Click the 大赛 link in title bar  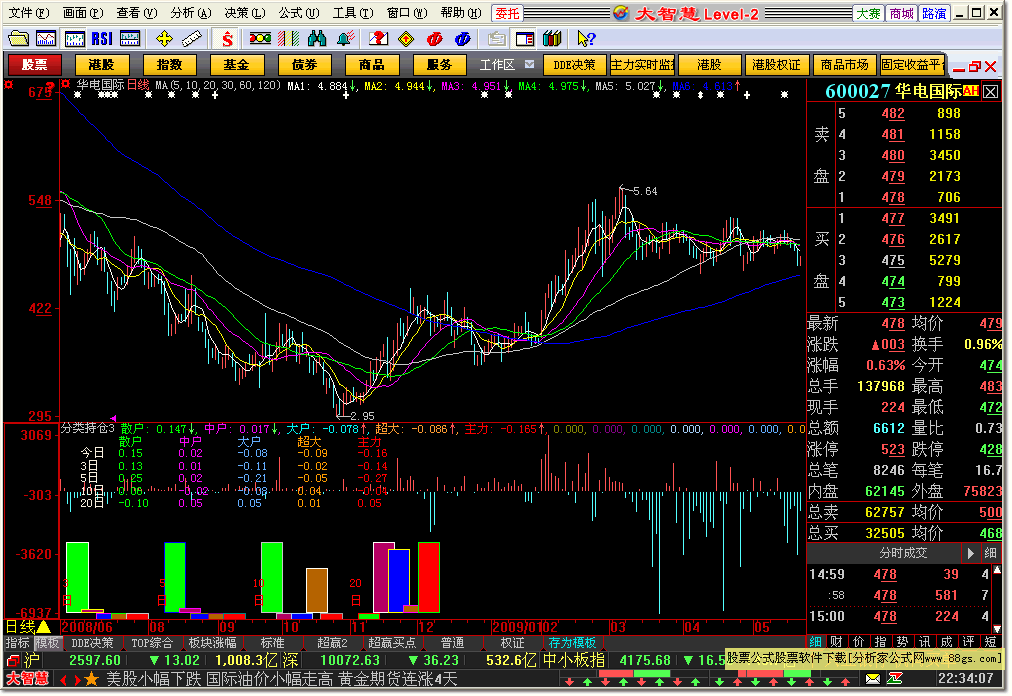[x=869, y=14]
